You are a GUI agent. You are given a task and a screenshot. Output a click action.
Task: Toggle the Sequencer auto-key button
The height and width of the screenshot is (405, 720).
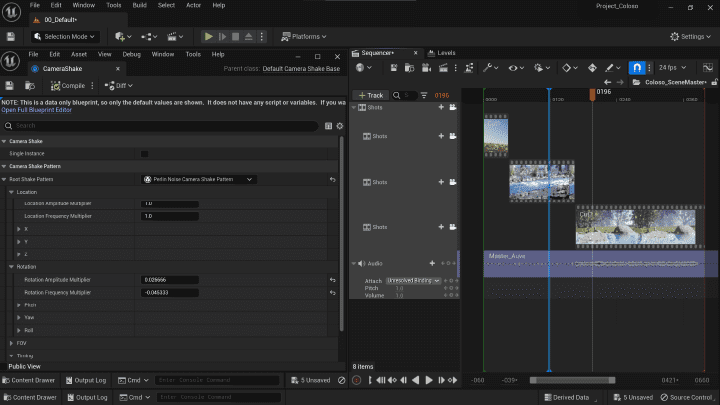click(x=592, y=68)
